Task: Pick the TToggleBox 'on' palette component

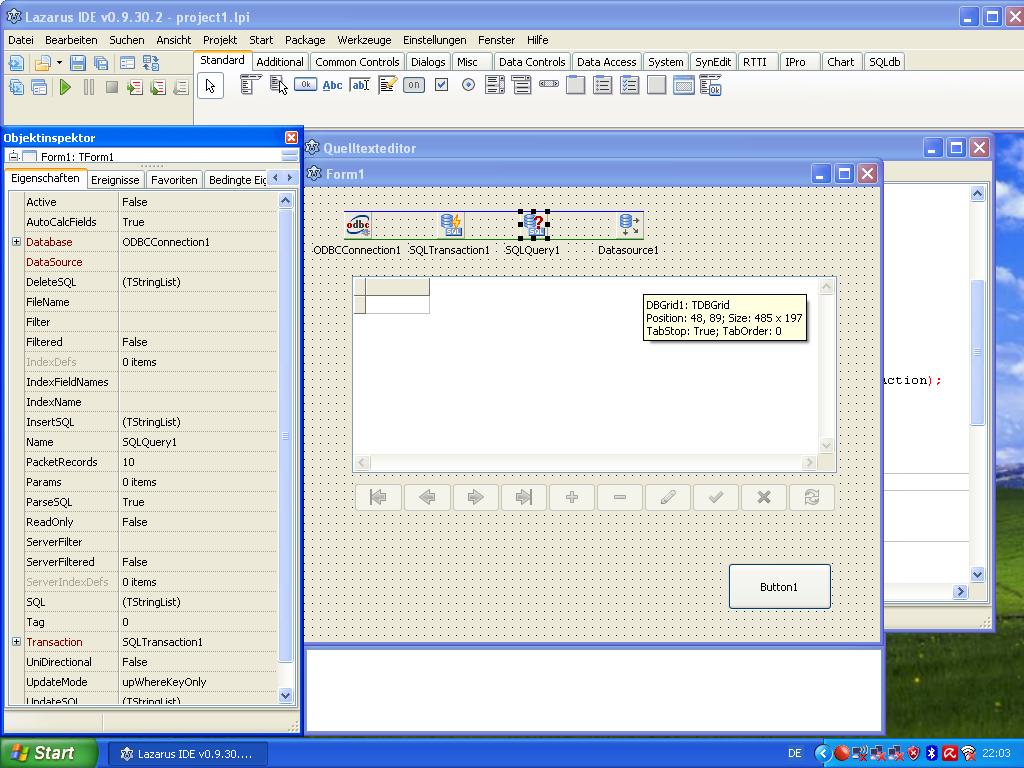Action: click(x=414, y=86)
